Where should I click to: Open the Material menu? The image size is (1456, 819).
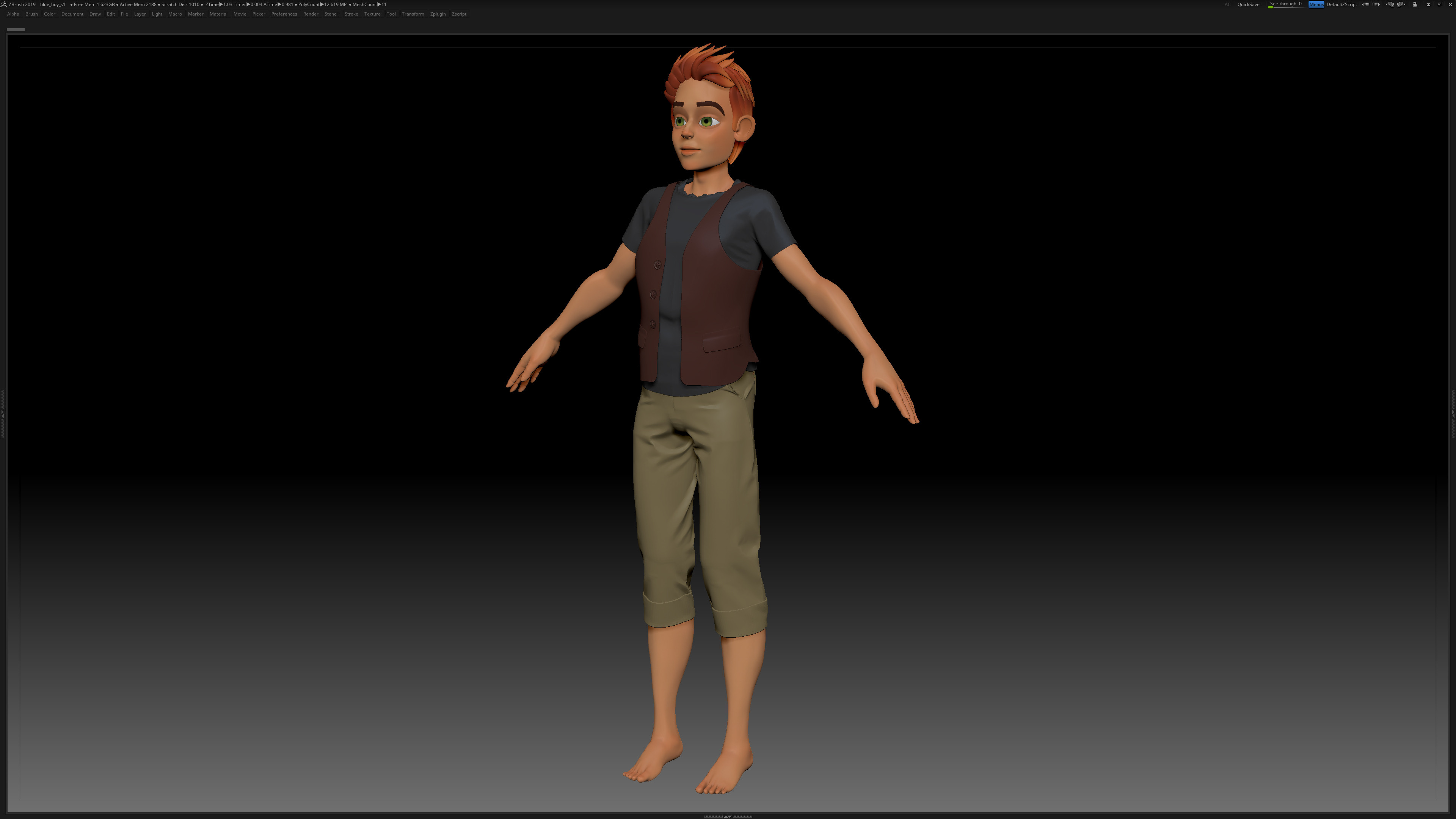pyautogui.click(x=218, y=14)
